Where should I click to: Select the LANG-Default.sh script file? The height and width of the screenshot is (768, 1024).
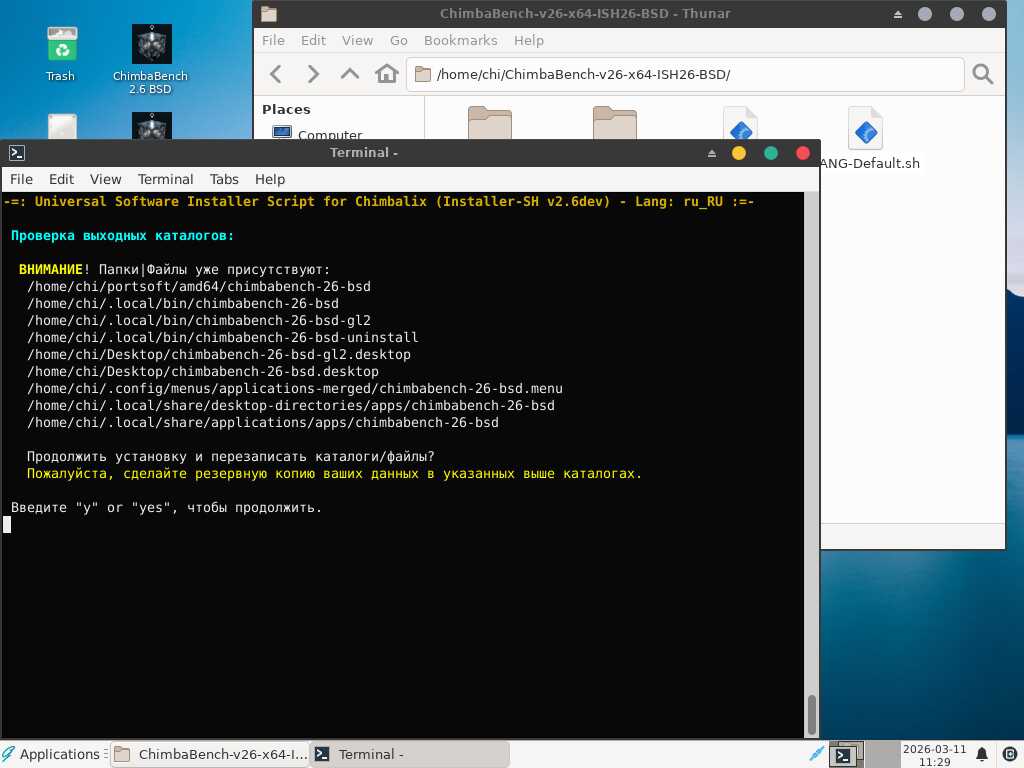(x=866, y=137)
